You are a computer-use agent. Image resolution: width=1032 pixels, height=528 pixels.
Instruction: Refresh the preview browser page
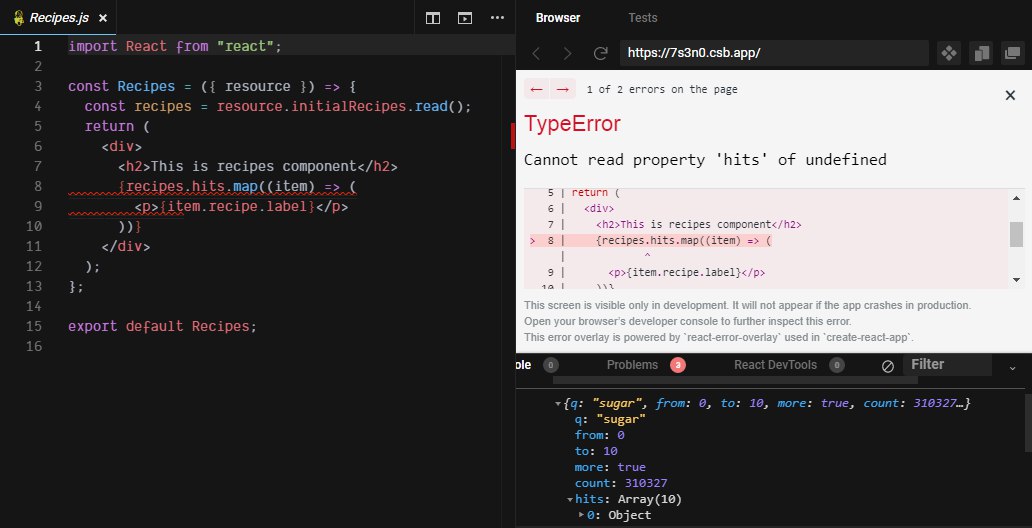click(600, 53)
